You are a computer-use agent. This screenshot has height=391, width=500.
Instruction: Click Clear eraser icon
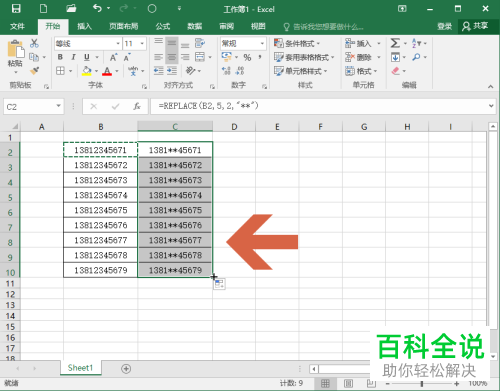(x=395, y=71)
